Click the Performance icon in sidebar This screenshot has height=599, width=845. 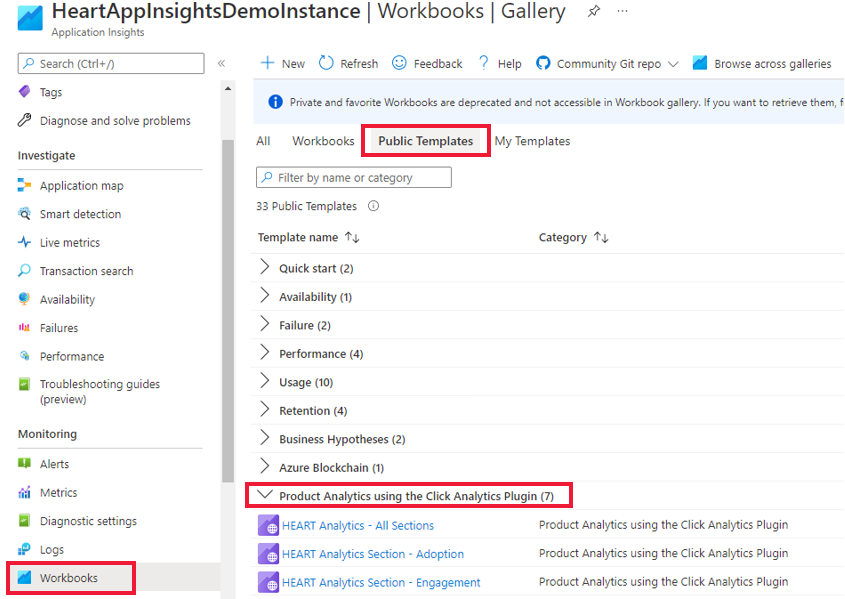click(24, 356)
